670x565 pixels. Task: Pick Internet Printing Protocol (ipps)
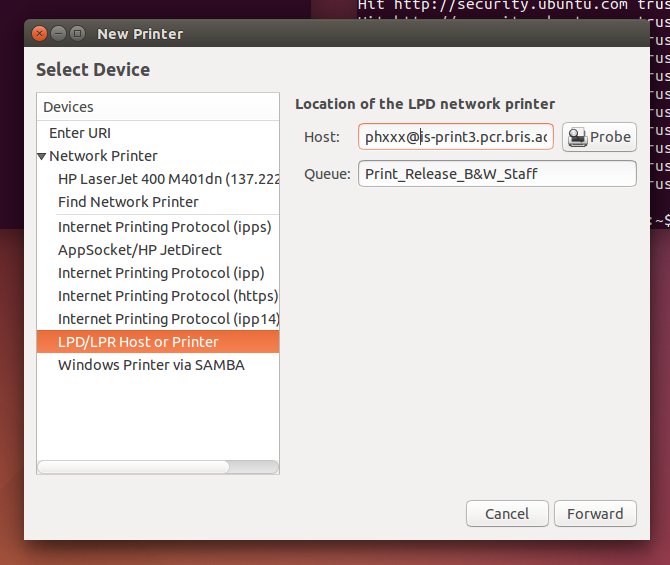[x=164, y=226]
